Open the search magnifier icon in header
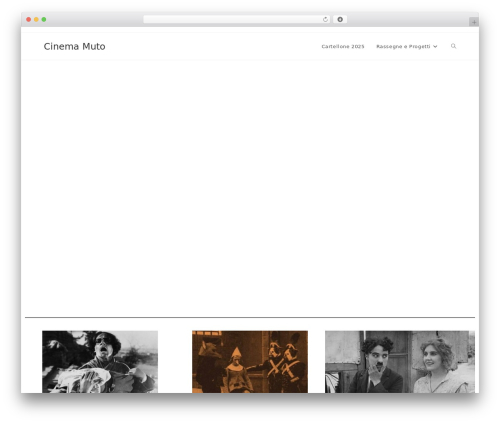The image size is (500, 423). coord(453,46)
